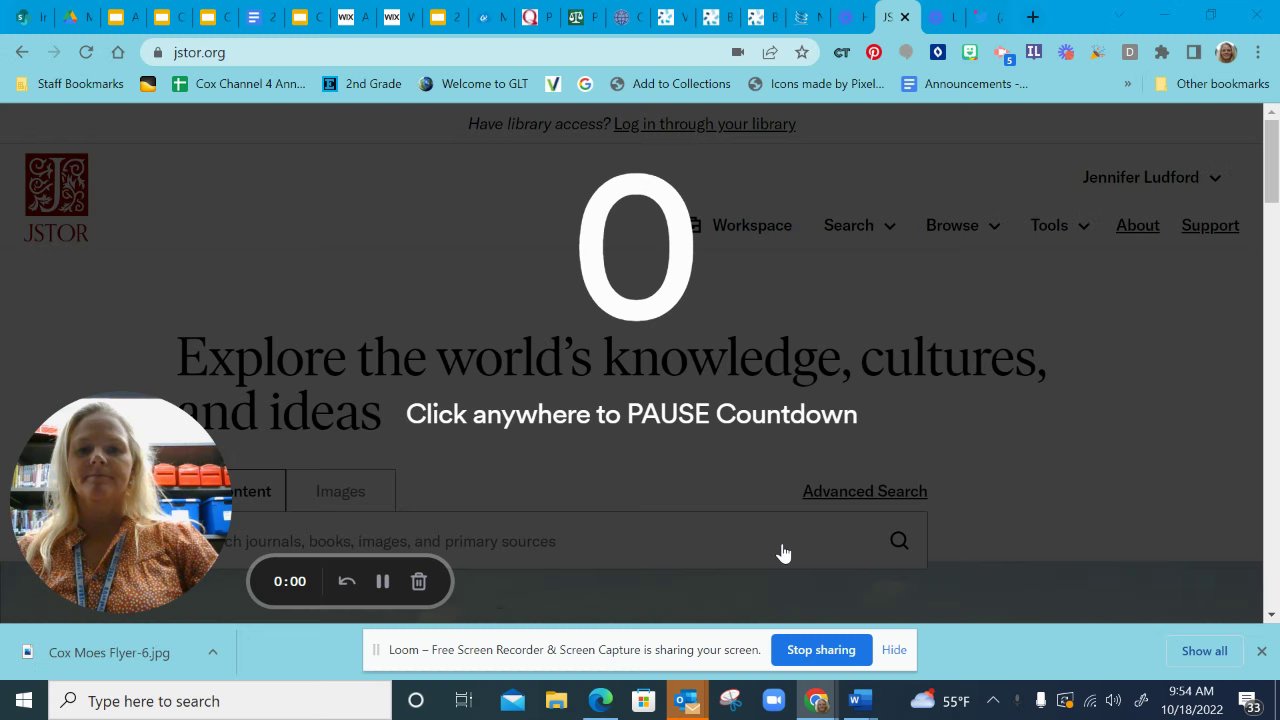Expand the Tools dropdown menu
This screenshot has width=1280, height=720.
click(1059, 225)
